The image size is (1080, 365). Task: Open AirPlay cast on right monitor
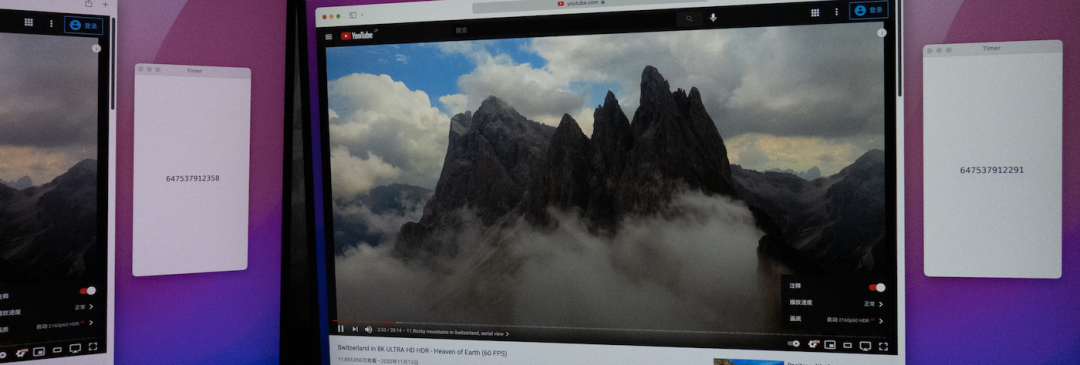(866, 346)
